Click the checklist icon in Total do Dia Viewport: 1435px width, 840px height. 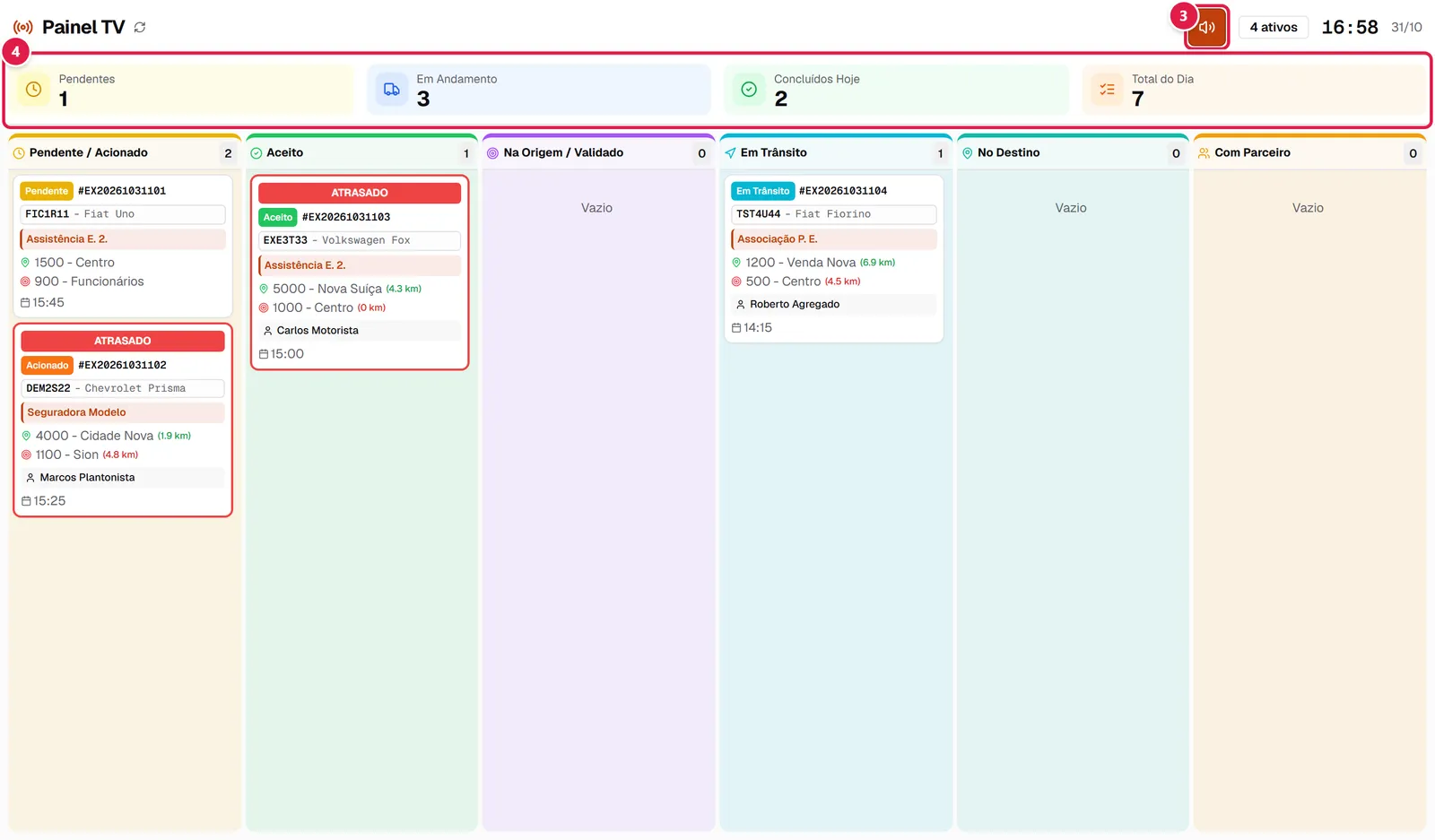1107,90
